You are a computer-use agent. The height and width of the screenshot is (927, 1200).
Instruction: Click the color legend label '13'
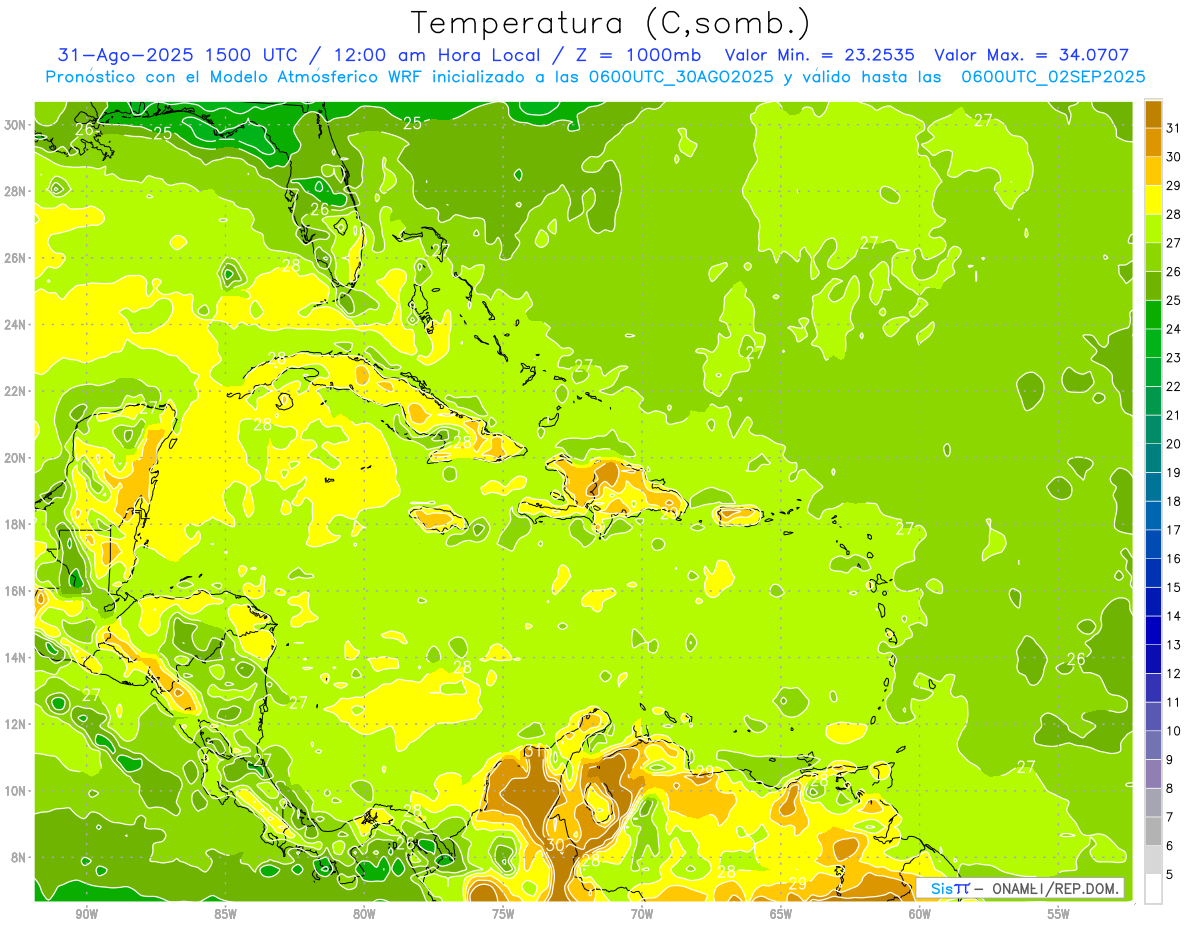coord(1174,645)
